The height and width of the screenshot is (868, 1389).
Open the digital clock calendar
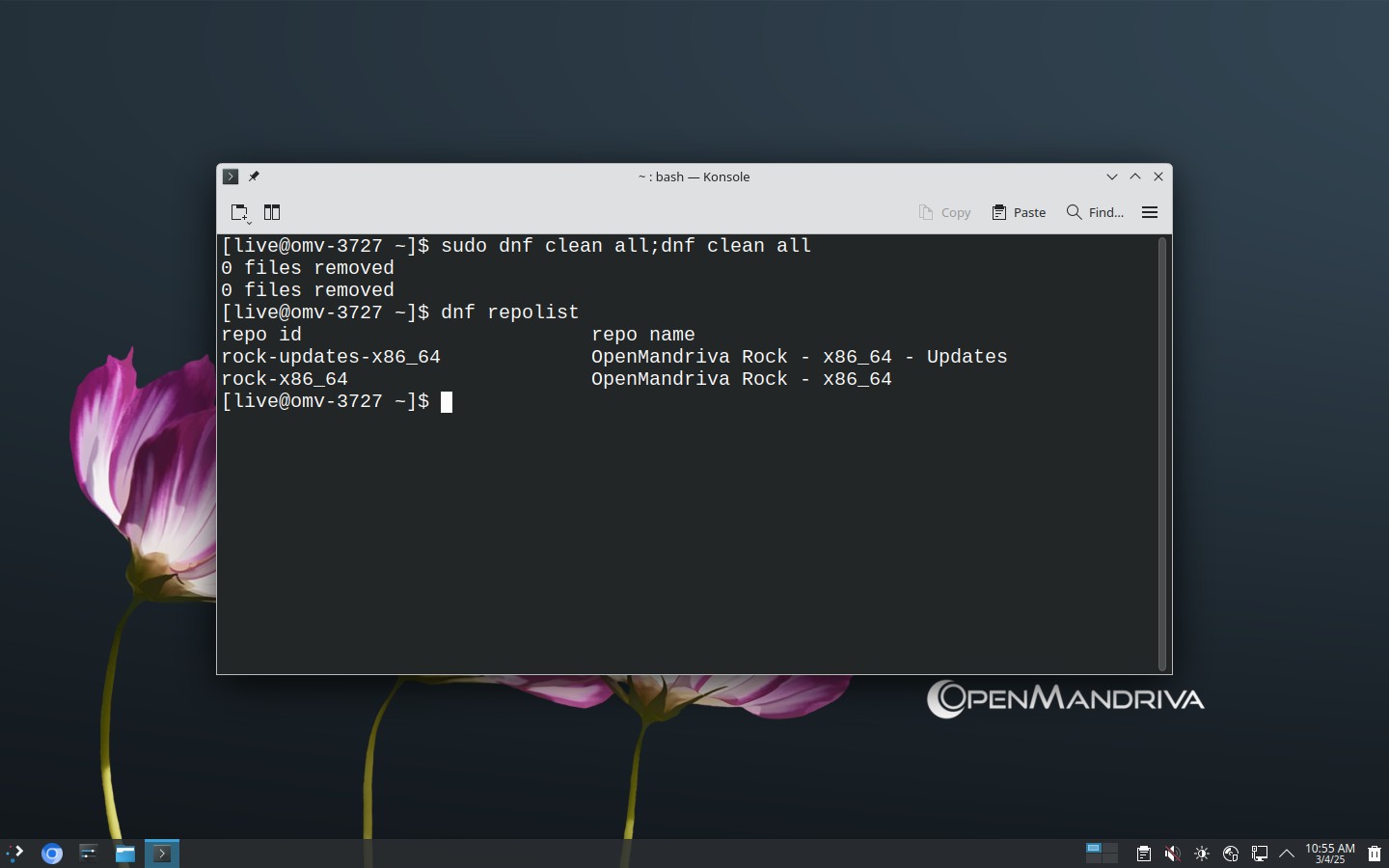(1330, 854)
